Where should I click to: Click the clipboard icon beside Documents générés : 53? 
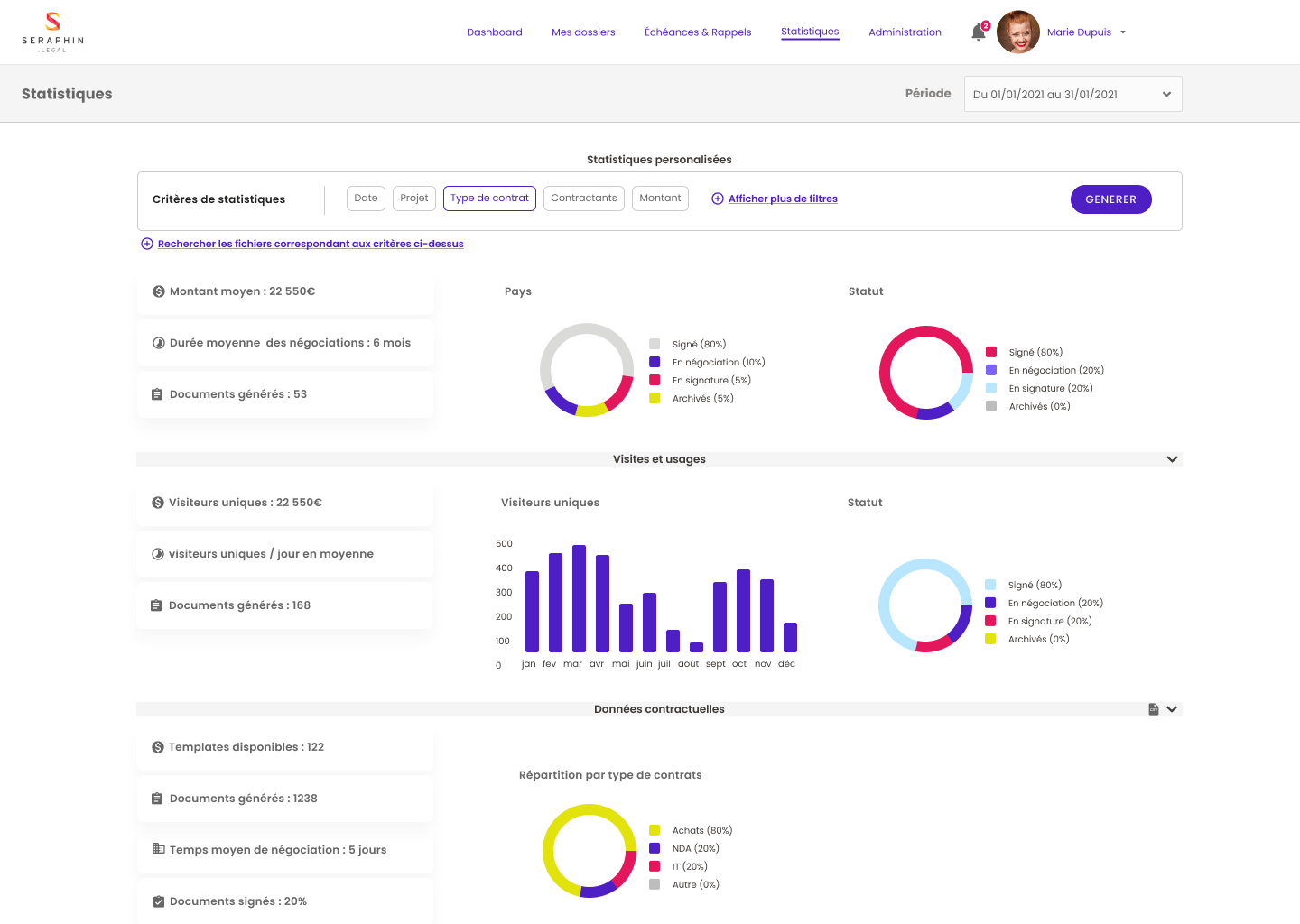(x=158, y=393)
